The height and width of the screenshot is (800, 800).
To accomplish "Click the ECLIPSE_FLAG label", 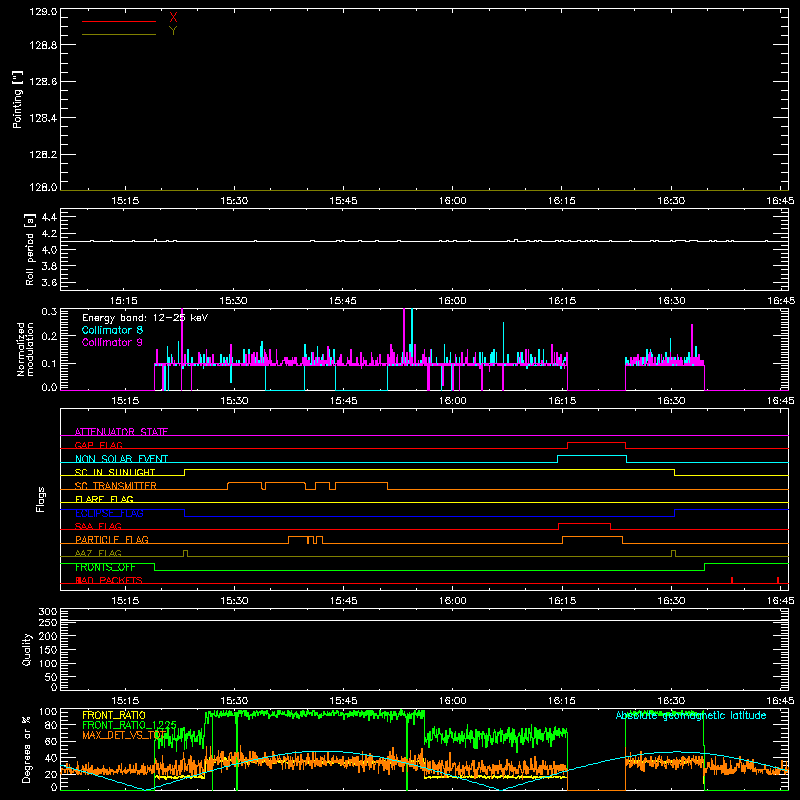I will click(109, 513).
